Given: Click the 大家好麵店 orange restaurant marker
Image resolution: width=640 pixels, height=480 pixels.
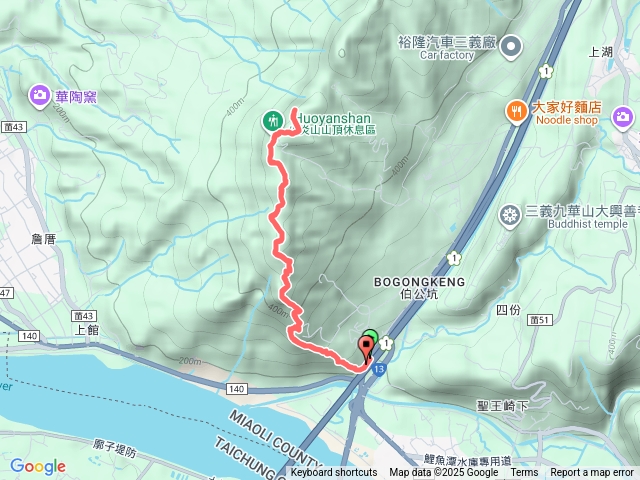Looking at the screenshot, I should pyautogui.click(x=516, y=112).
